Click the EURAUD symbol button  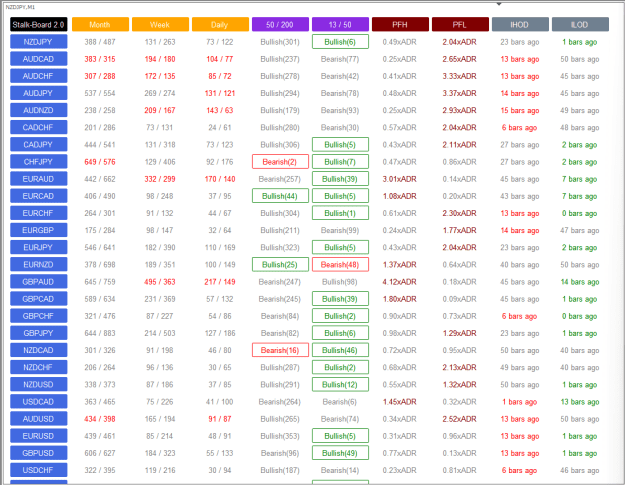[39, 179]
